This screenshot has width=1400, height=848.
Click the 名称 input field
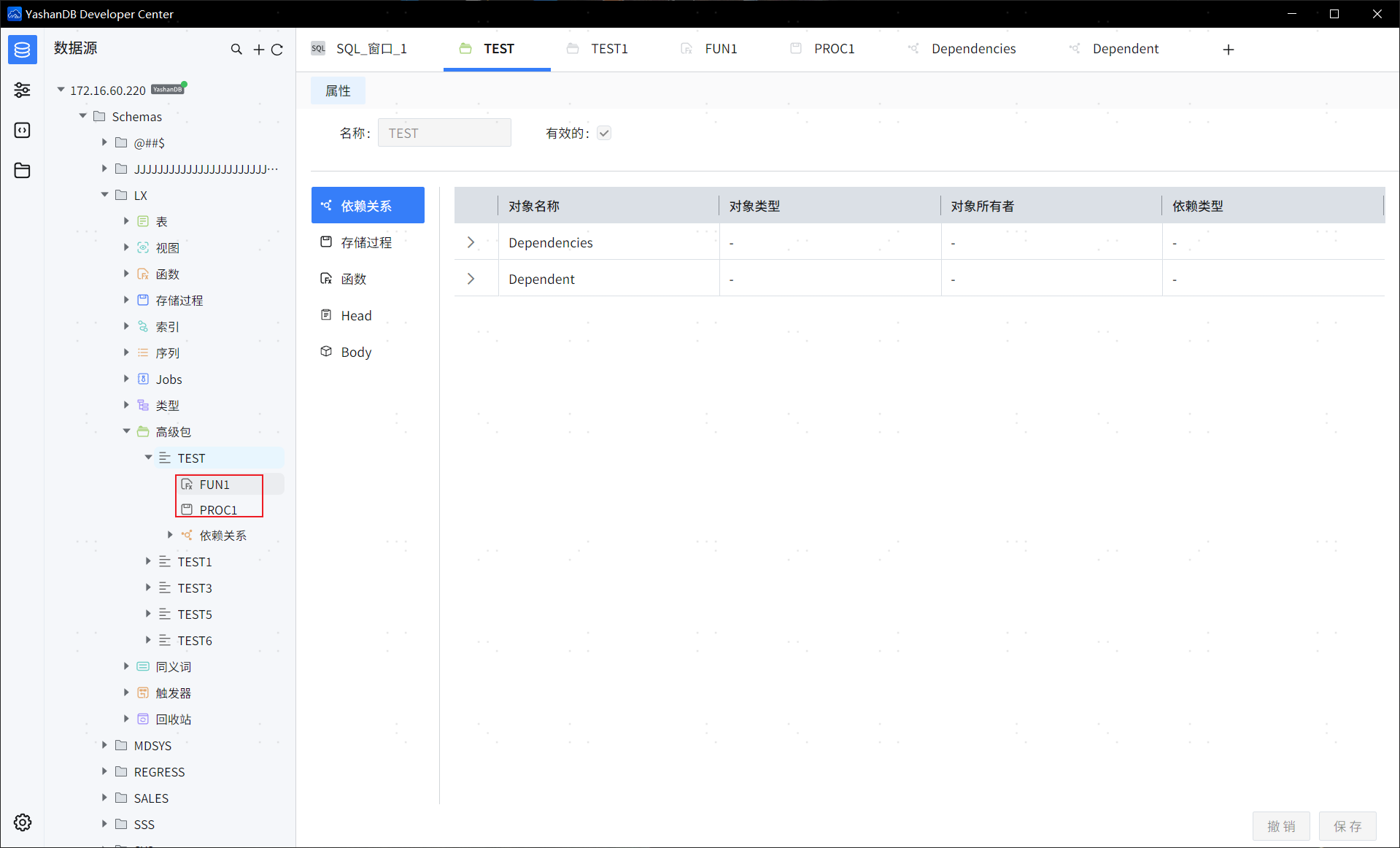click(x=444, y=133)
